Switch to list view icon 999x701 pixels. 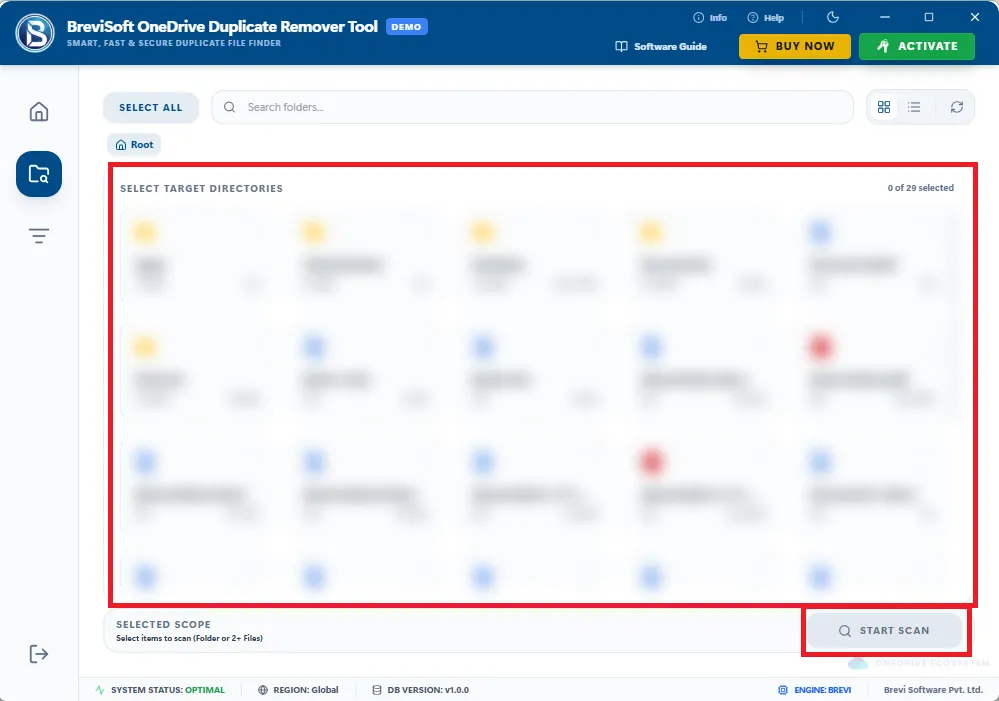pos(914,107)
